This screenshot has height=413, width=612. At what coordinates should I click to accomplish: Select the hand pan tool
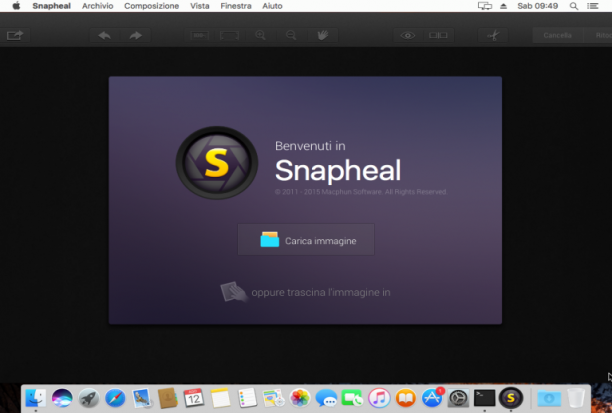click(322, 36)
